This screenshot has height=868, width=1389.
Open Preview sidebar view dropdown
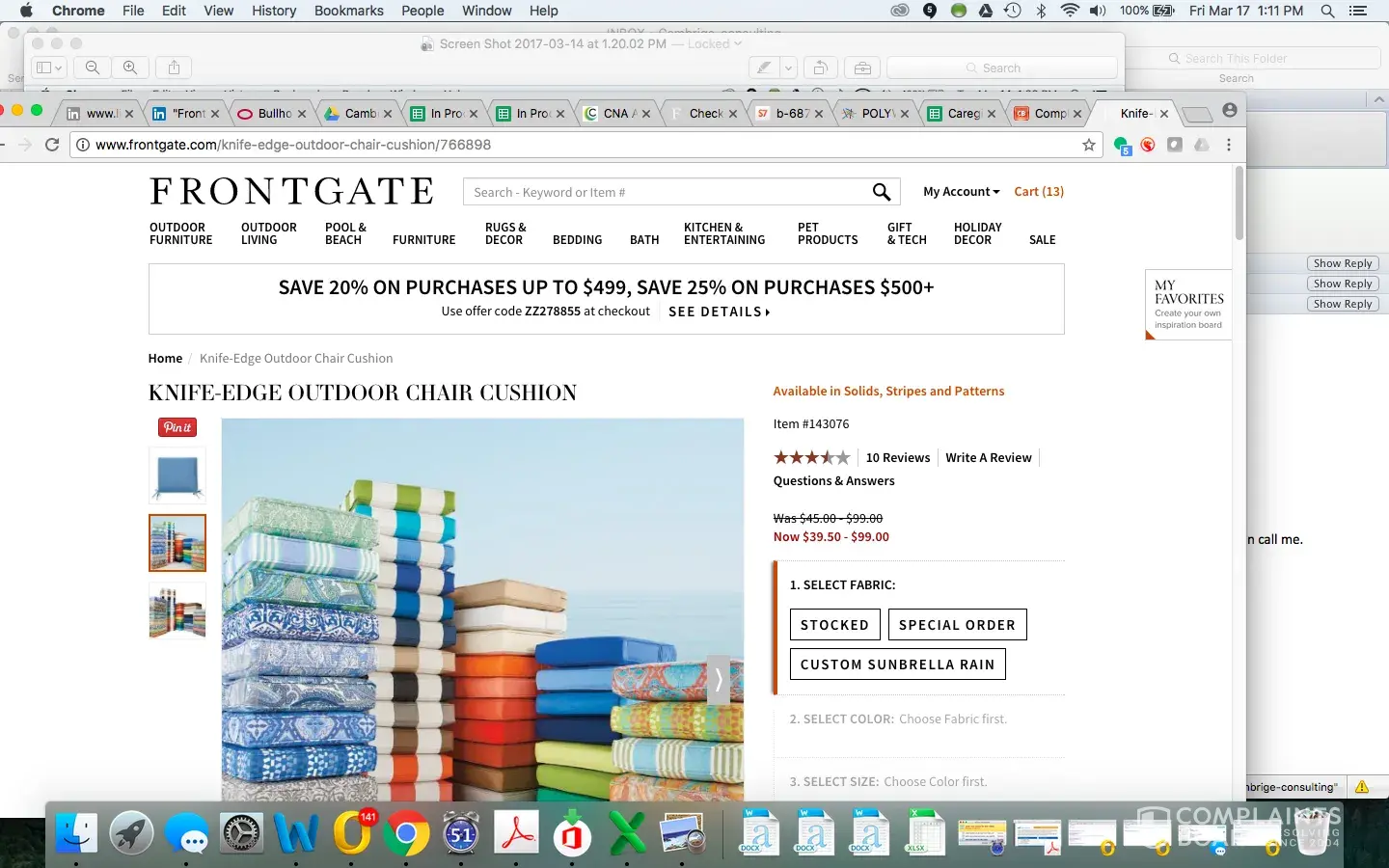click(x=48, y=68)
